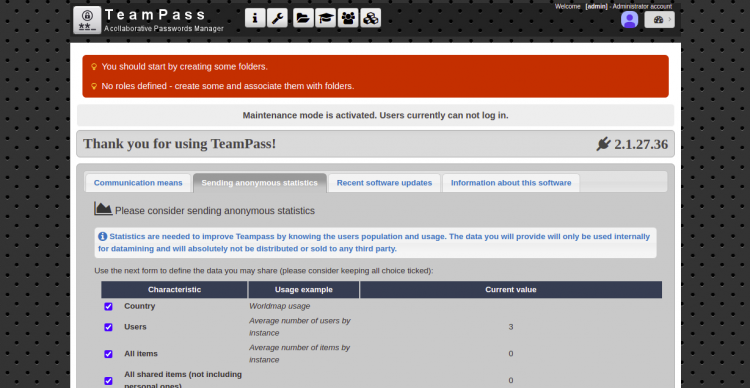
Task: Click version number 2.1.27.36
Action: 641,144
